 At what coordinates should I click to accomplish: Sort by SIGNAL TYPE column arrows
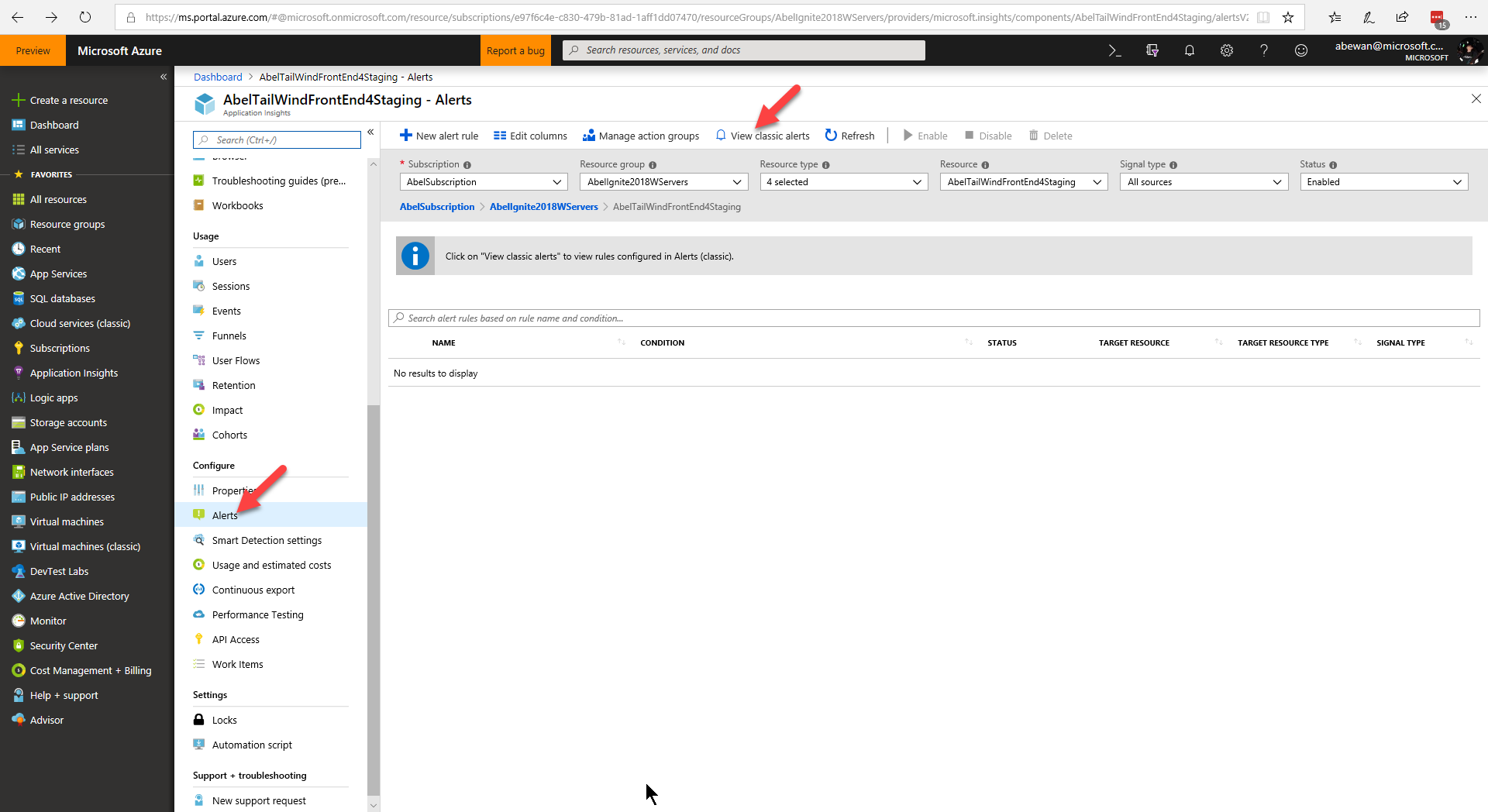1469,342
